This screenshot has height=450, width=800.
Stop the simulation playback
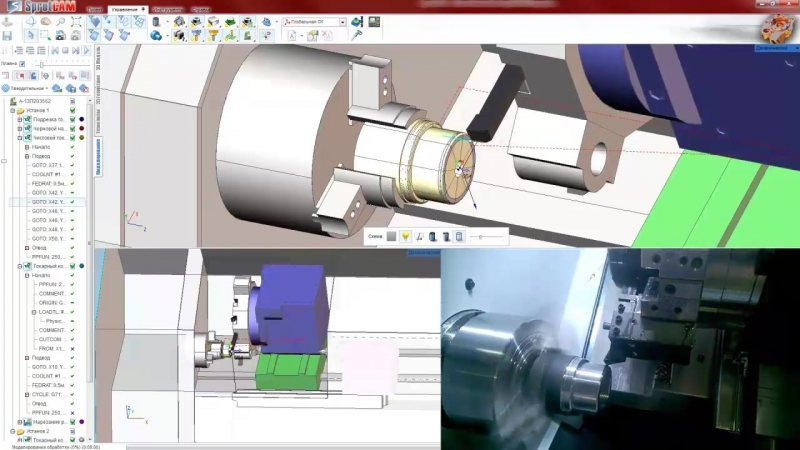coord(65,51)
